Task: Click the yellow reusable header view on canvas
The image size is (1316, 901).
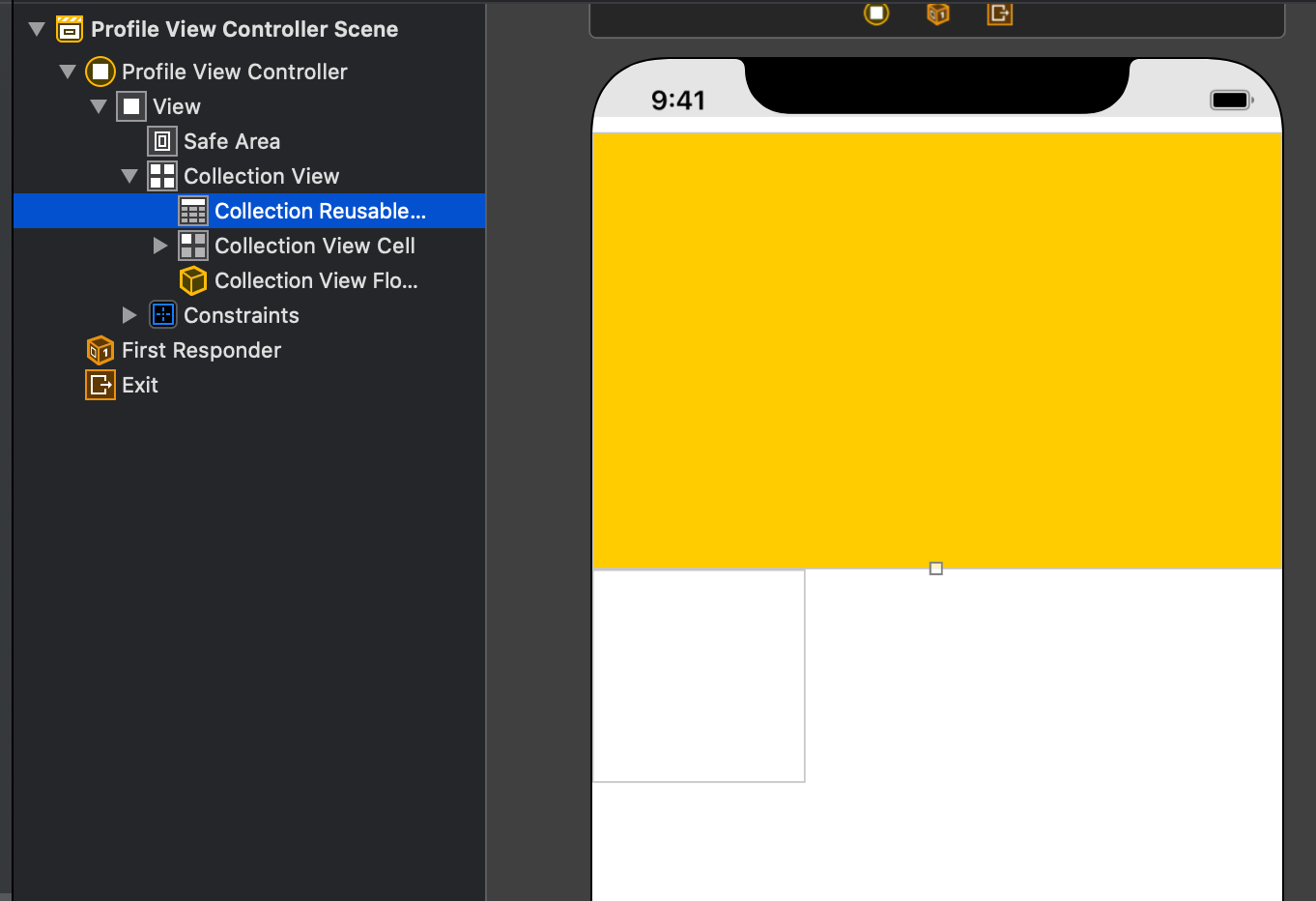Action: [936, 351]
